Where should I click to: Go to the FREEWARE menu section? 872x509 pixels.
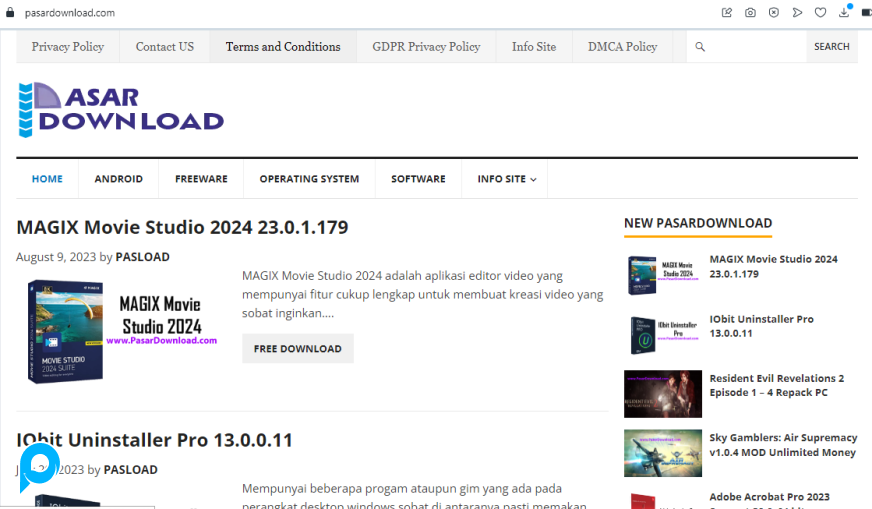coord(201,179)
